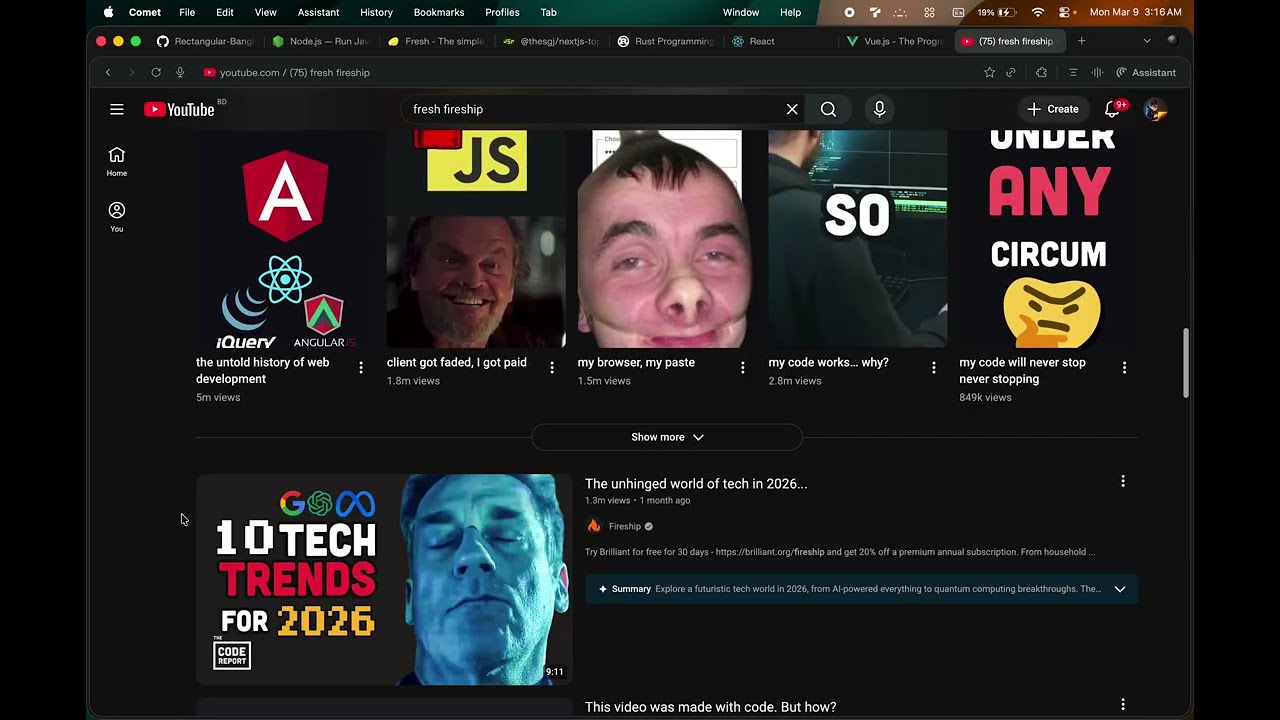
Task: Open YouTube notifications bell
Action: coord(1112,109)
